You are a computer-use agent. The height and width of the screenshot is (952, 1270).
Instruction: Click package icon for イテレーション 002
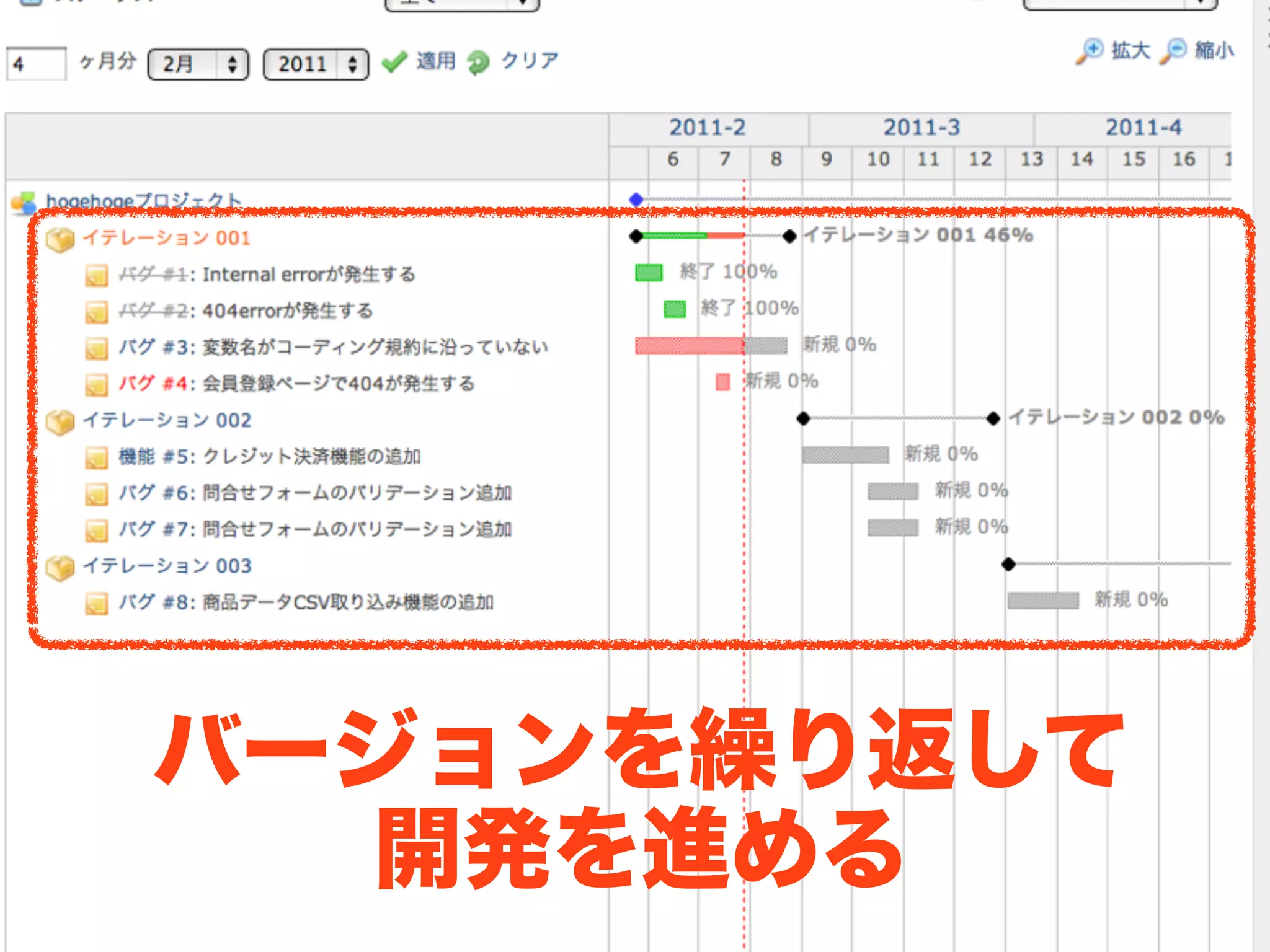[x=60, y=422]
